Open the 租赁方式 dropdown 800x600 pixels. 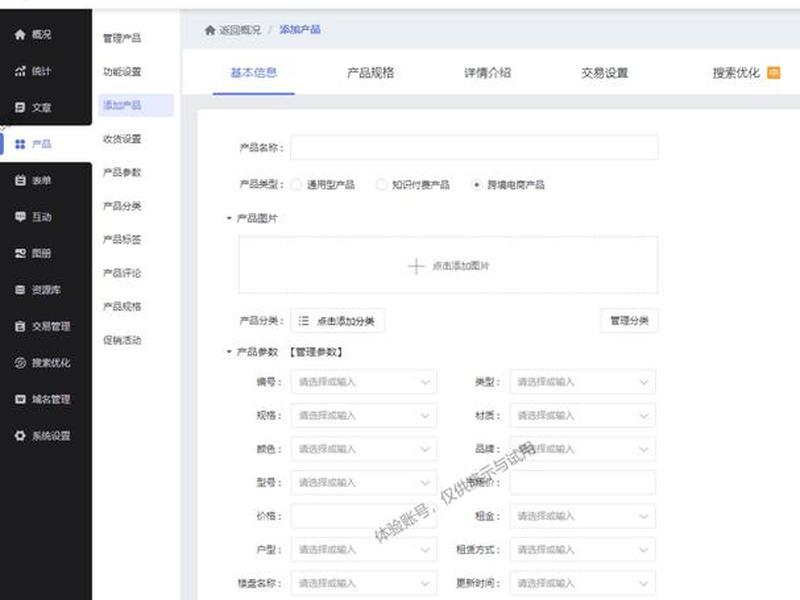(582, 549)
